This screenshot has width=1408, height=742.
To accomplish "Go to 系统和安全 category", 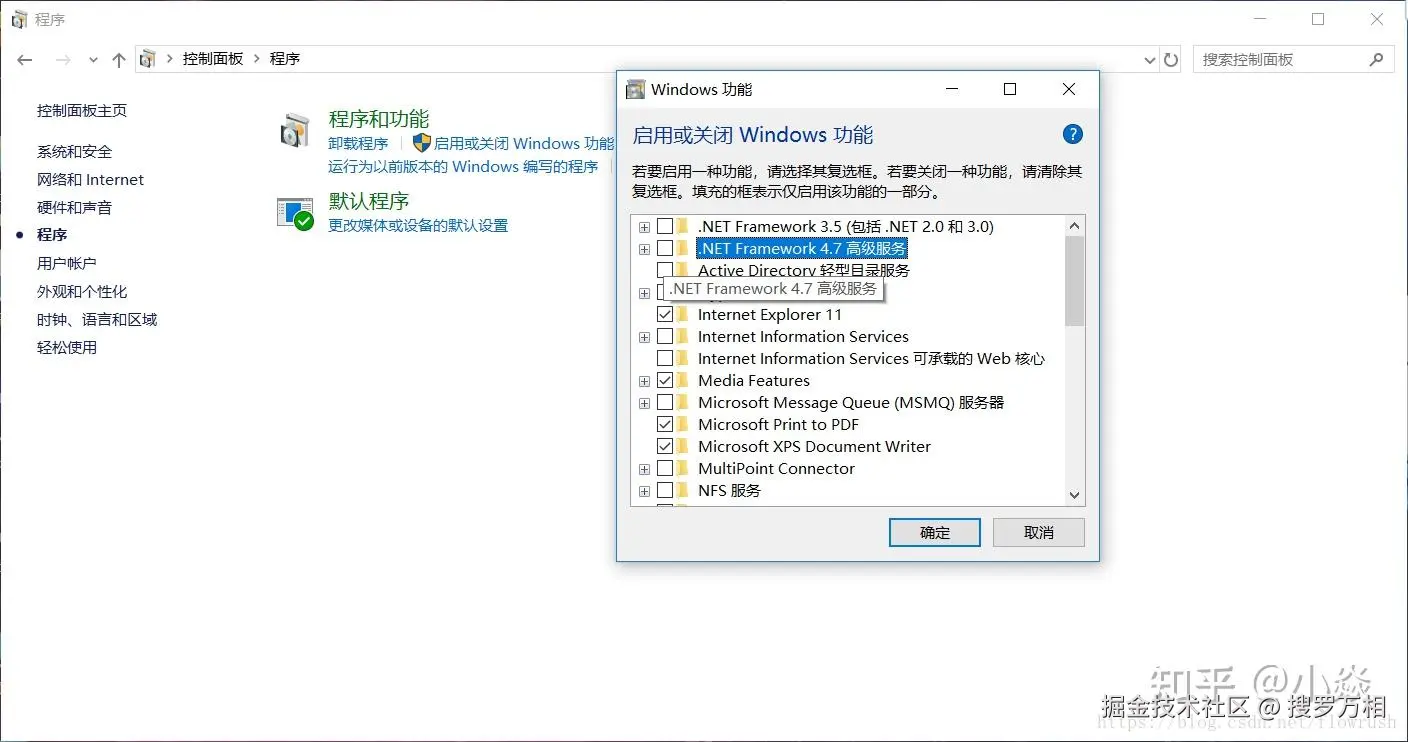I will pyautogui.click(x=75, y=152).
